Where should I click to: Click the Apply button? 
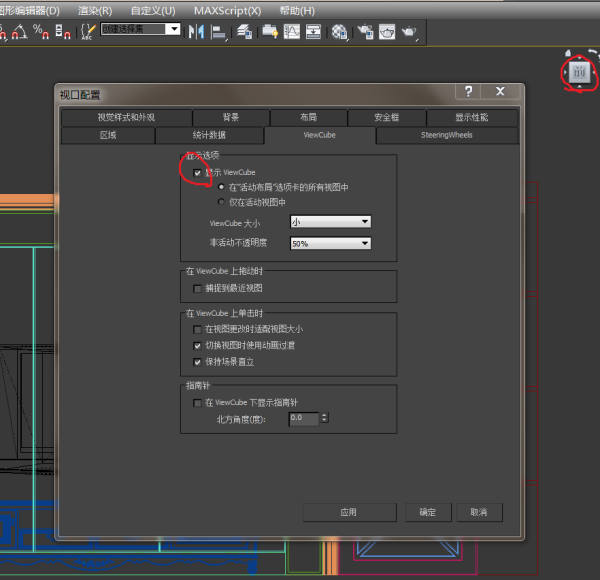[x=349, y=512]
